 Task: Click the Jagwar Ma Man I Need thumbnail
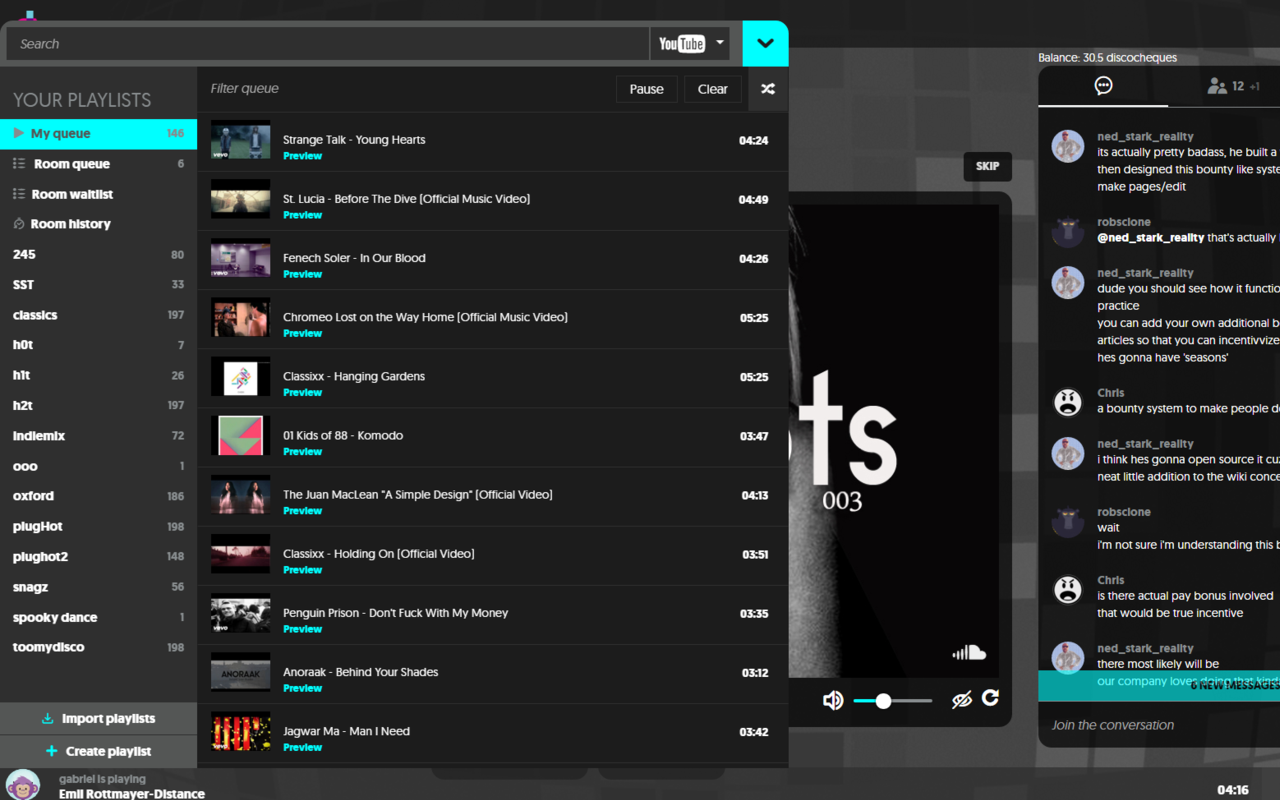pos(241,731)
